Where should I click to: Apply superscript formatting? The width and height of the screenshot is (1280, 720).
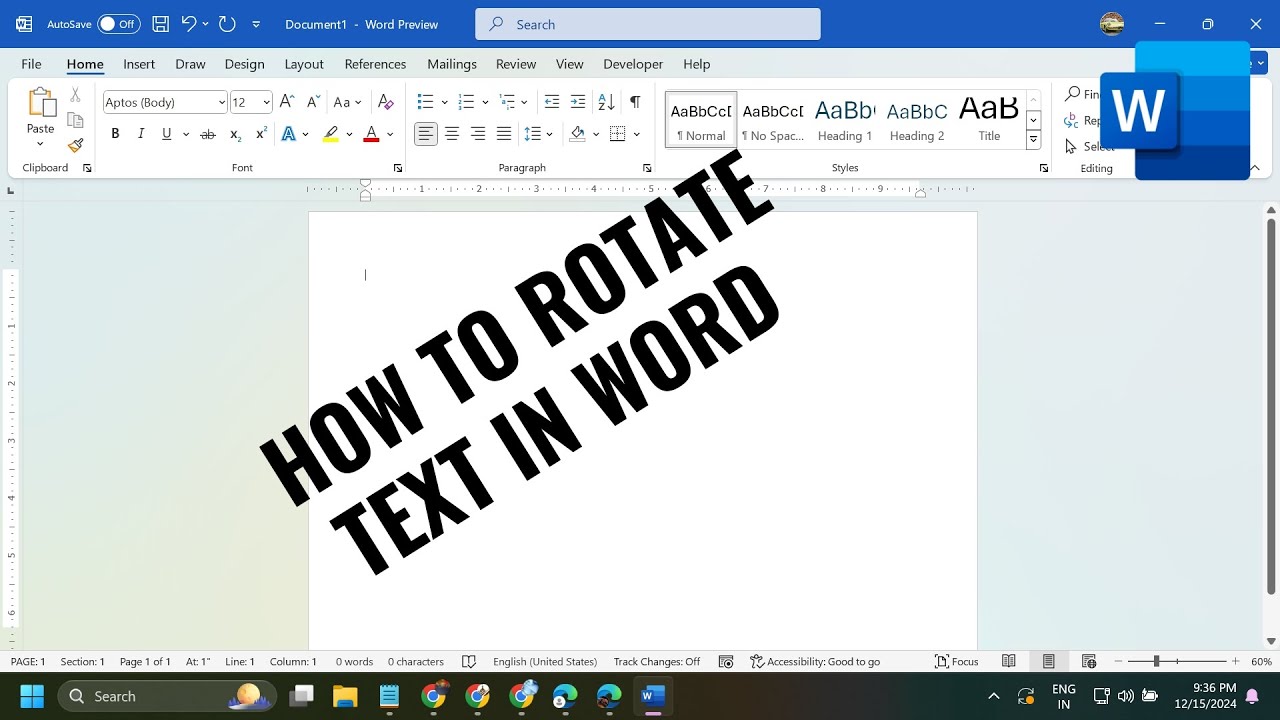pos(261,134)
